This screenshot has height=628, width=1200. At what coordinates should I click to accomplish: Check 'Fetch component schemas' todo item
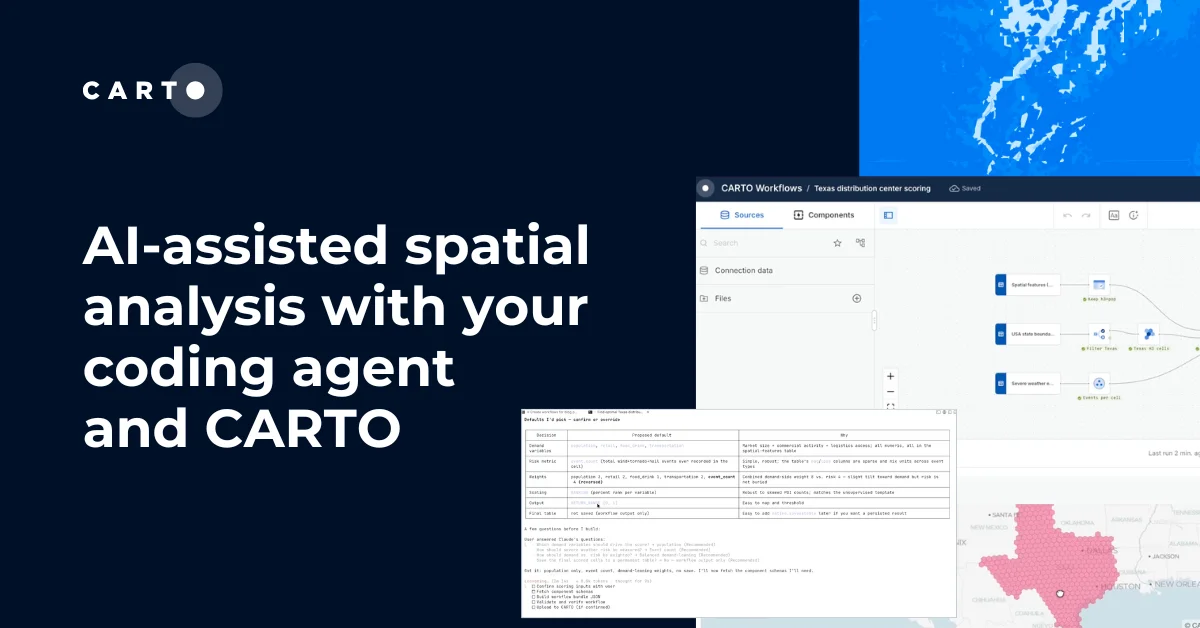click(x=564, y=591)
